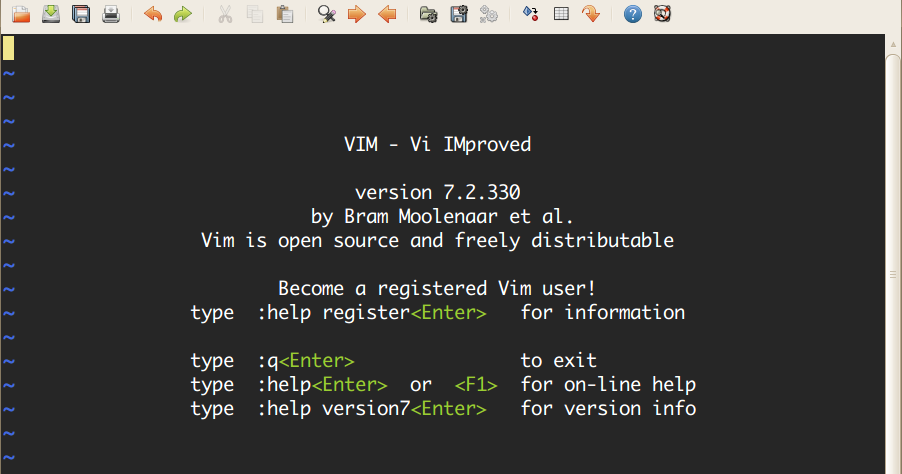Click the yellow cursor block at top
The width and height of the screenshot is (902, 474).
point(8,48)
